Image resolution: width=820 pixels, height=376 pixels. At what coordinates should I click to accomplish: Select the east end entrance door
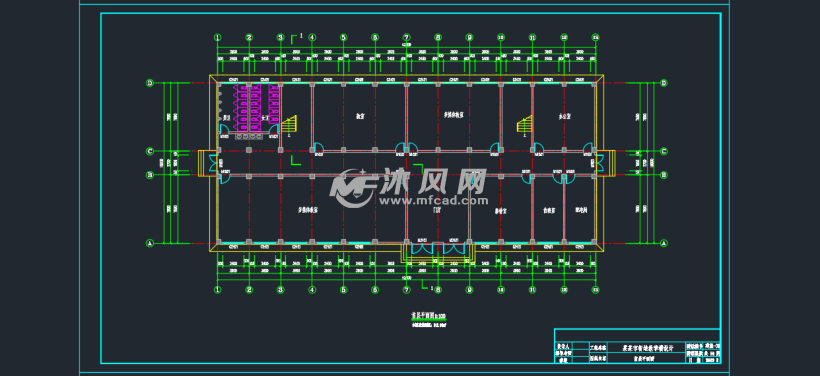pyautogui.click(x=599, y=163)
